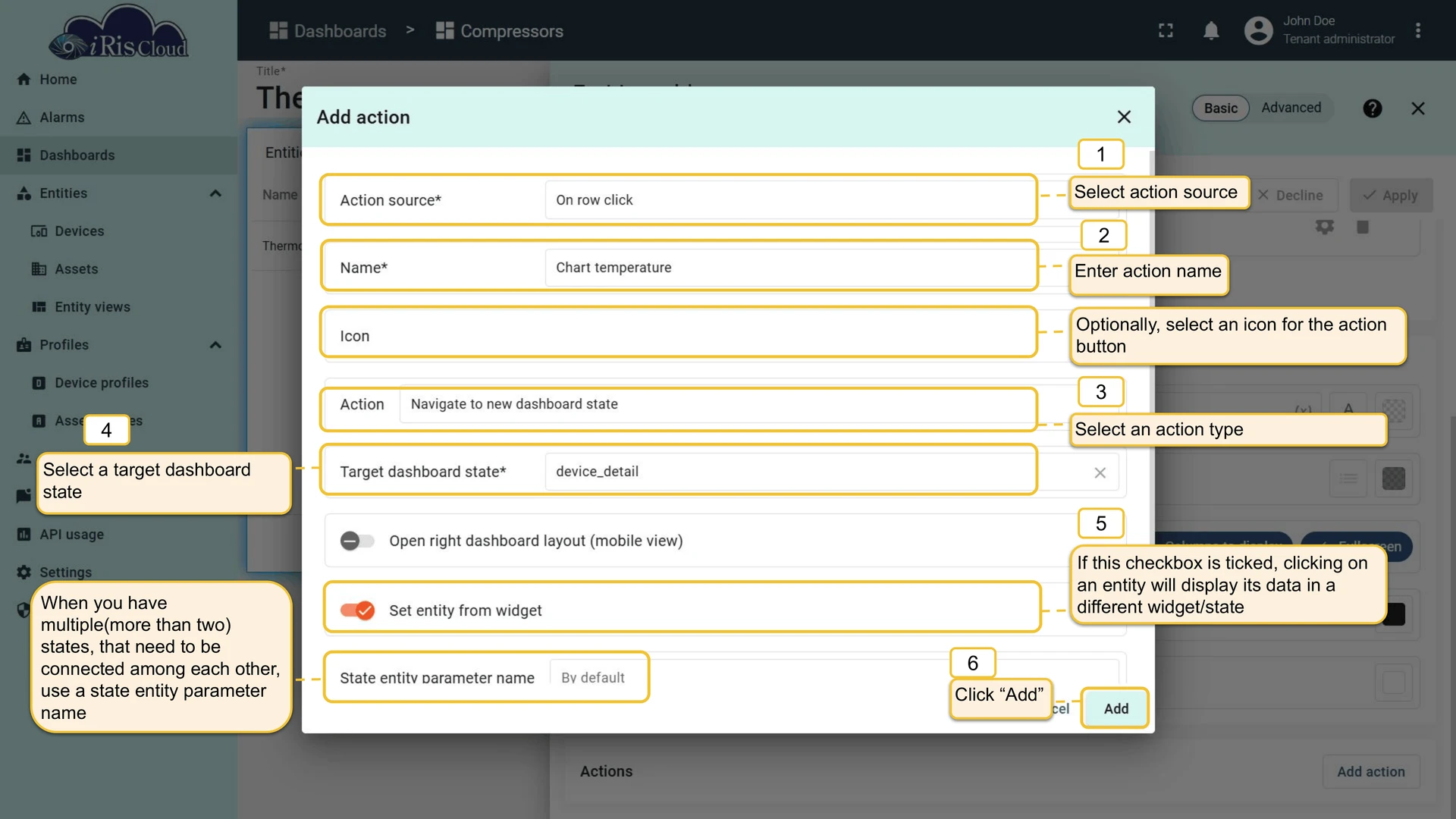Click the Device profiles icon
The height and width of the screenshot is (819, 1456).
(x=39, y=382)
